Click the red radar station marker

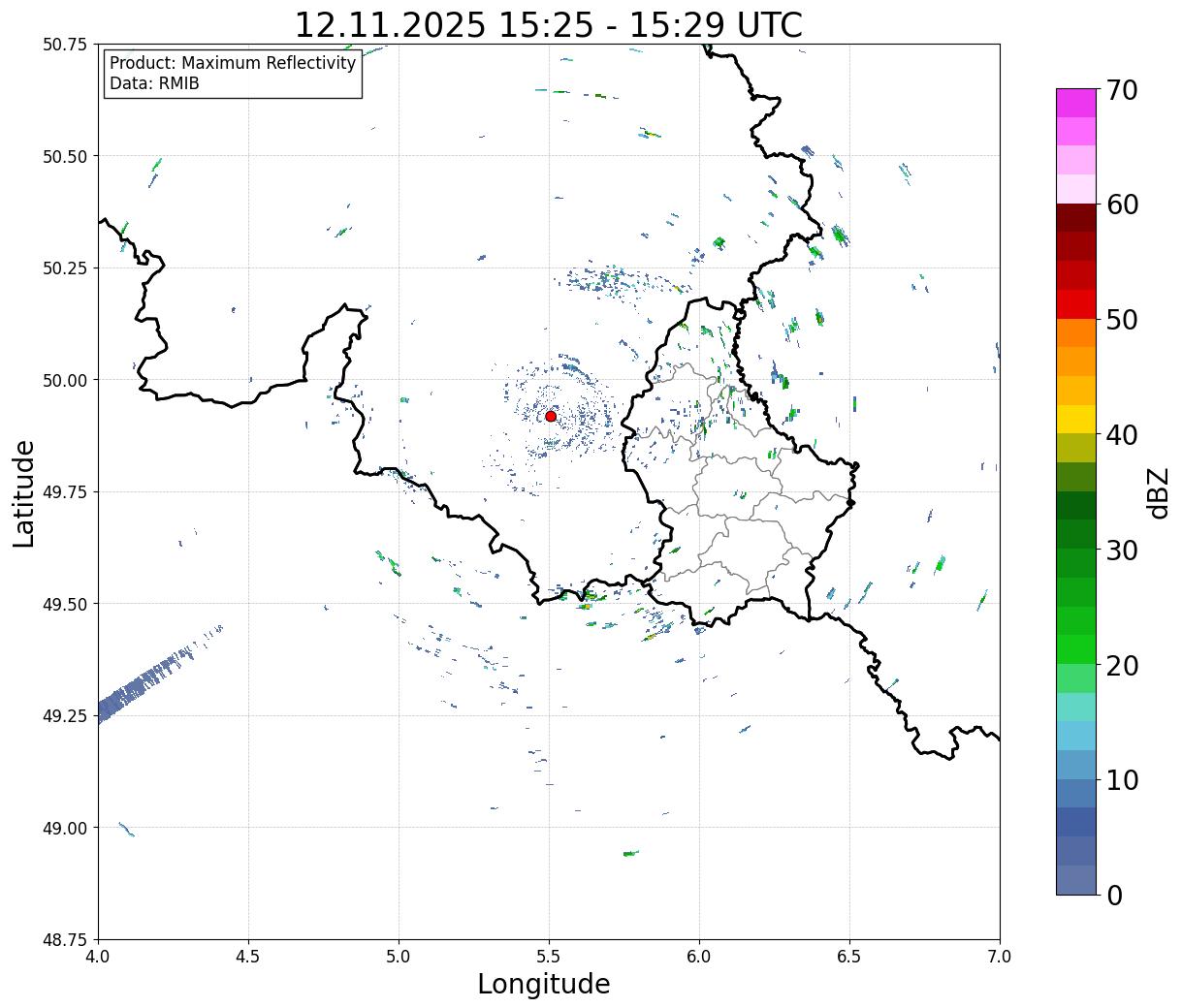[551, 416]
